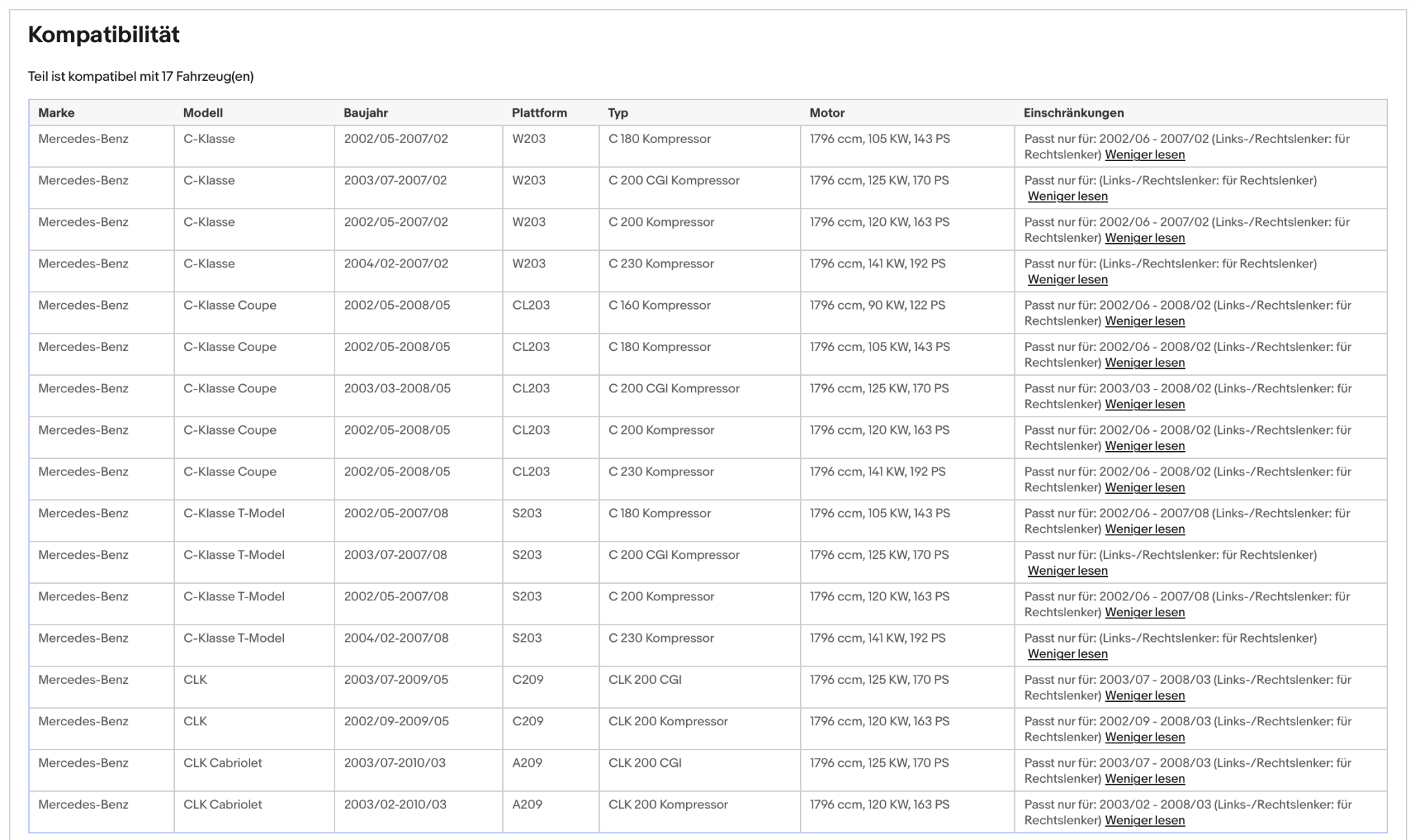The height and width of the screenshot is (840, 1415).
Task: Collapse restrictions for T-Model C 230 Kompressor S203
Action: 1067,654
